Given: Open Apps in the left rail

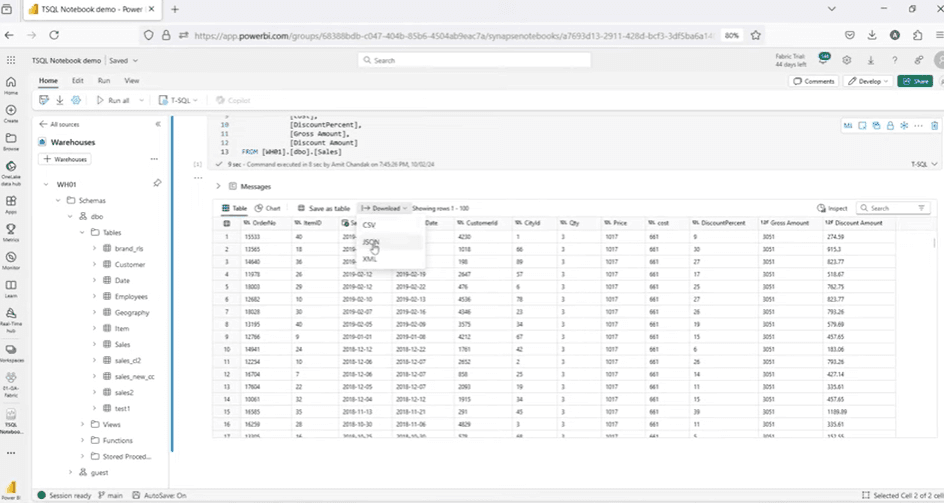Looking at the screenshot, I should pos(11,204).
